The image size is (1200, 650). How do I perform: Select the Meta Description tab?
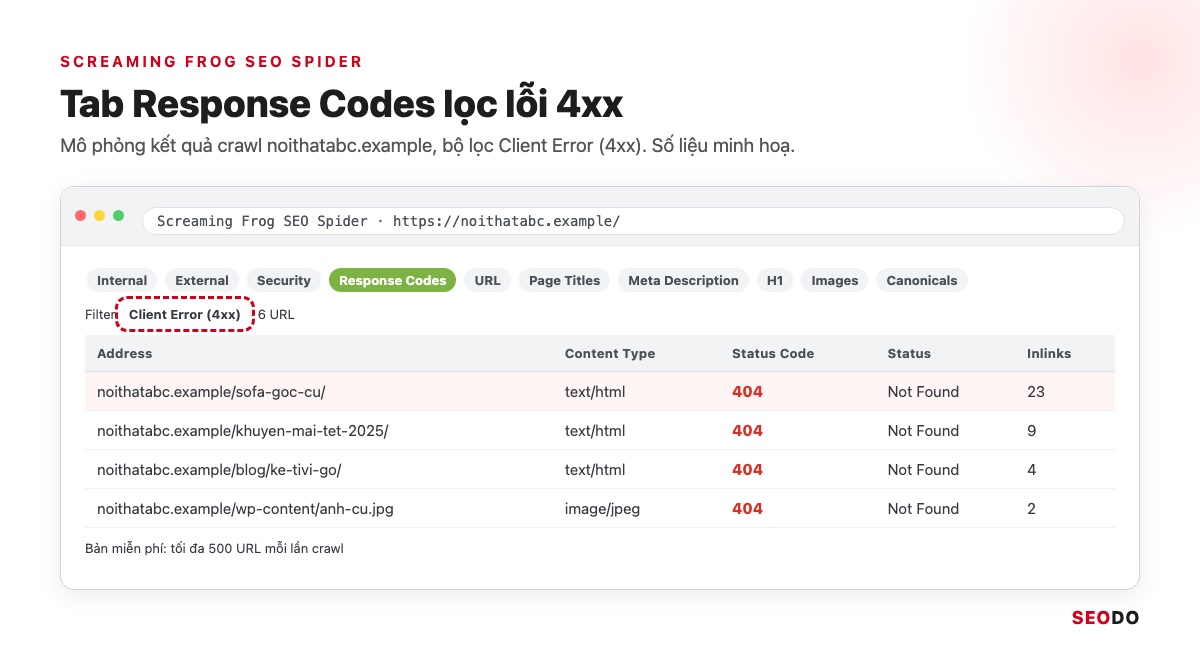(683, 280)
